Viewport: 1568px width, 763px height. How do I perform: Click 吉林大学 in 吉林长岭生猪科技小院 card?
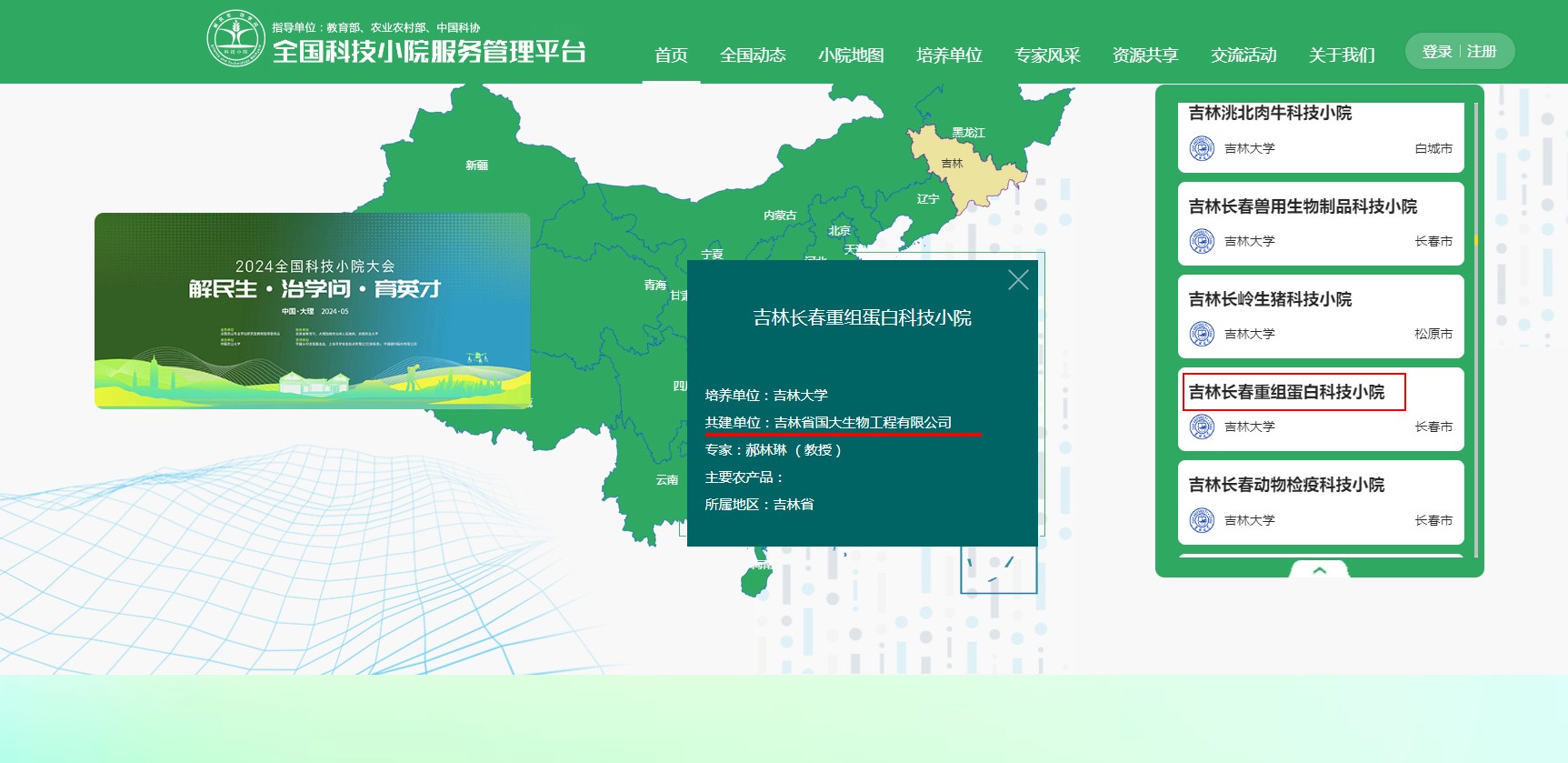(x=1249, y=334)
